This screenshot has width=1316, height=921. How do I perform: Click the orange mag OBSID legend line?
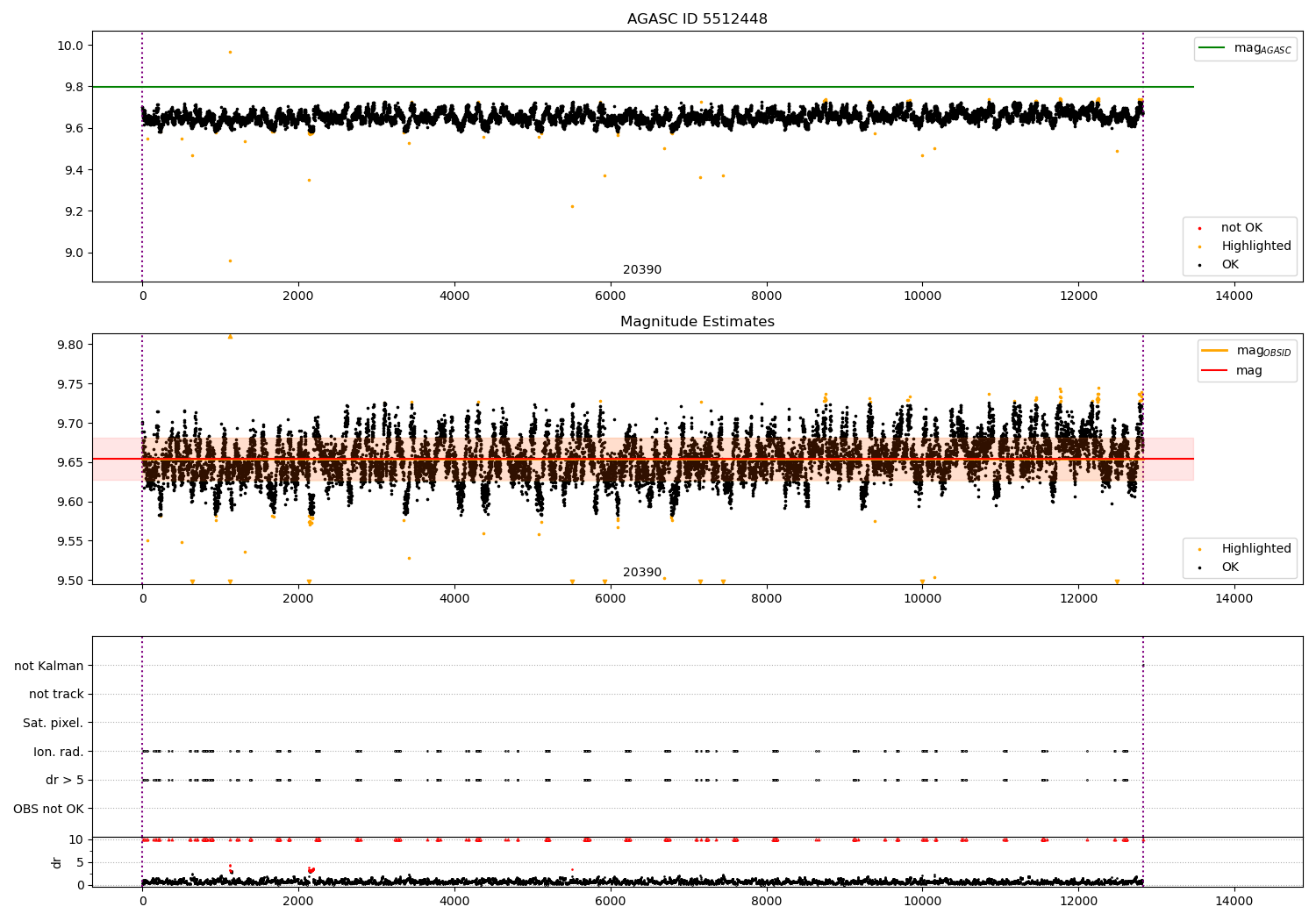coord(1216,351)
